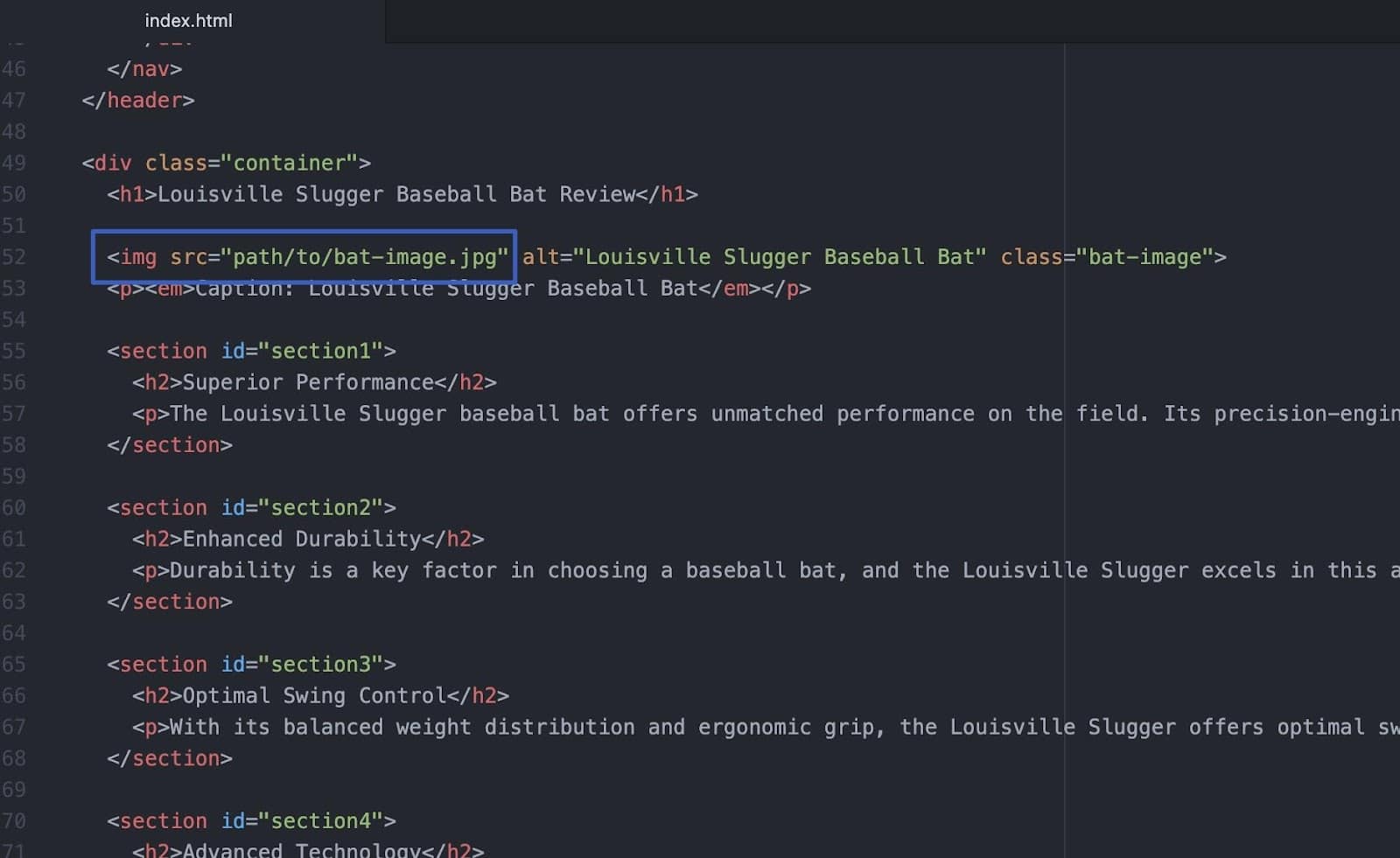
Task: Click the highlighted img src attribute
Action: 341,256
